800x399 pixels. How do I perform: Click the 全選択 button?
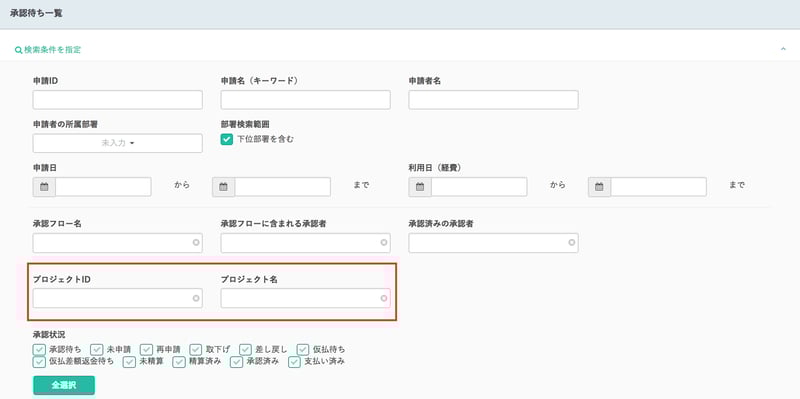tap(64, 385)
